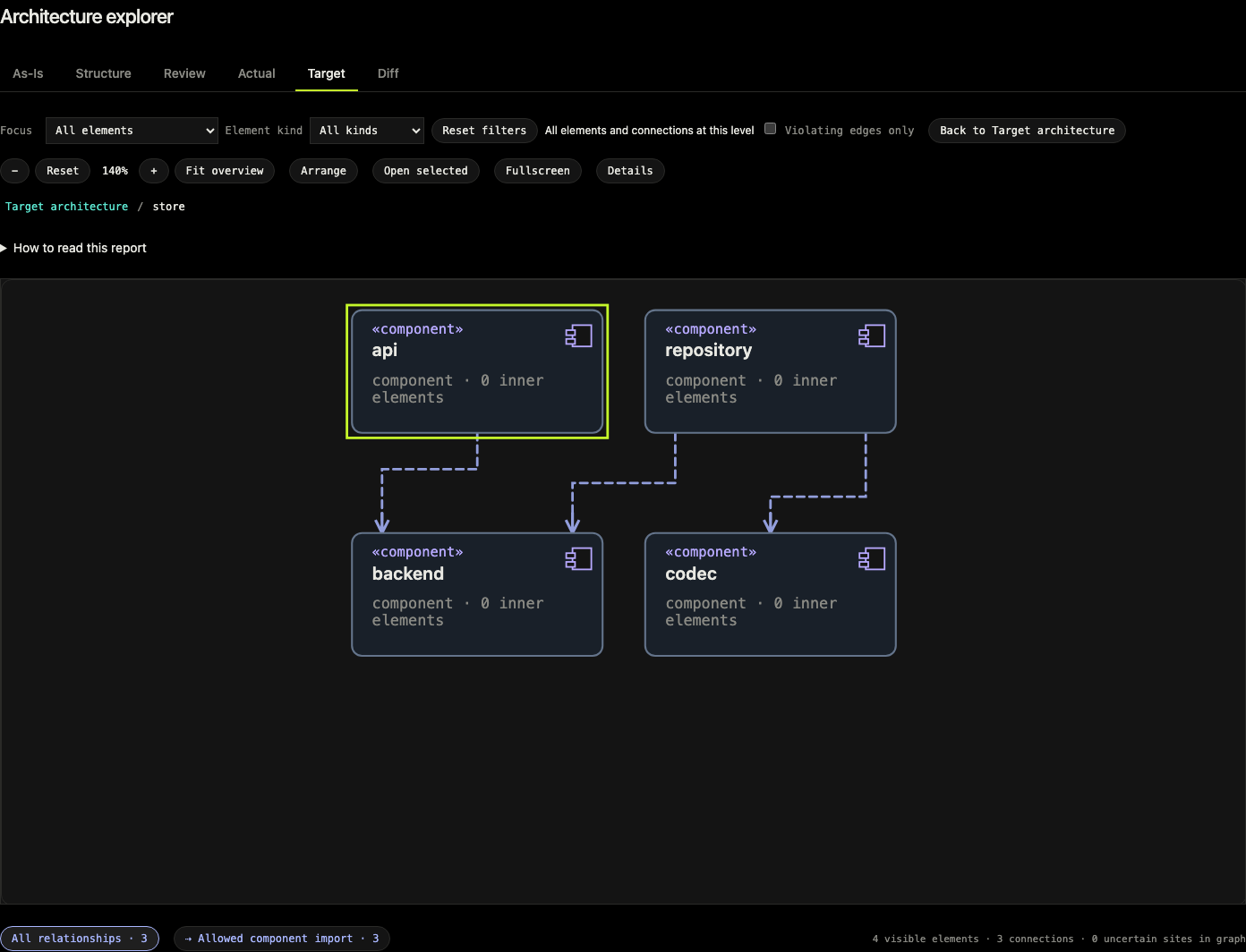The image size is (1246, 952).
Task: Click the Architecture explorer heading
Action: point(87,17)
